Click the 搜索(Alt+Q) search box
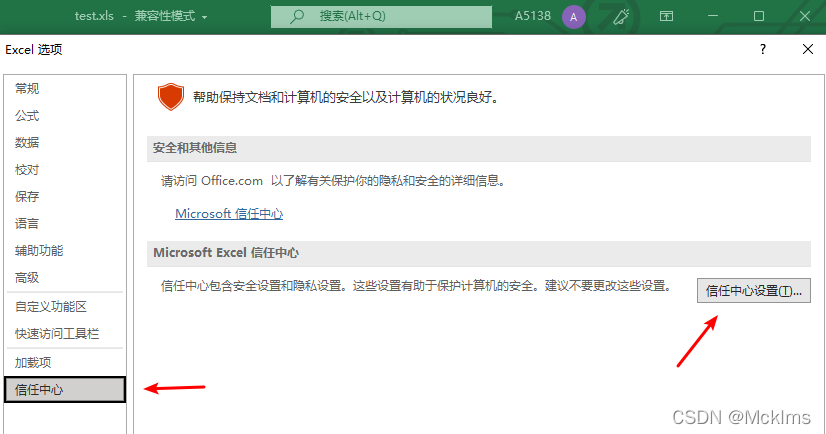The width and height of the screenshot is (826, 434). [381, 16]
